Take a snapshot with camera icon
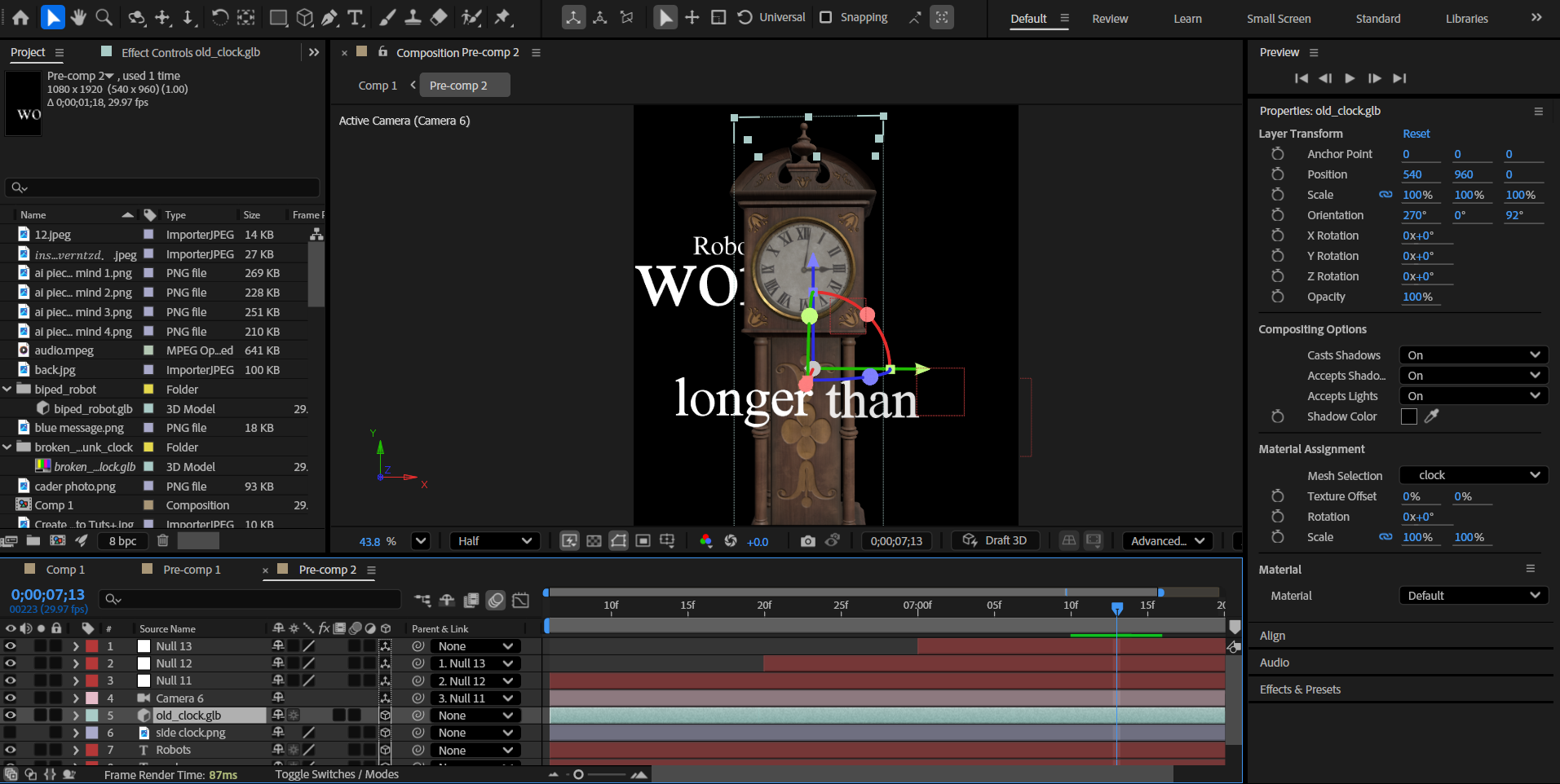This screenshot has width=1560, height=784. pos(807,541)
